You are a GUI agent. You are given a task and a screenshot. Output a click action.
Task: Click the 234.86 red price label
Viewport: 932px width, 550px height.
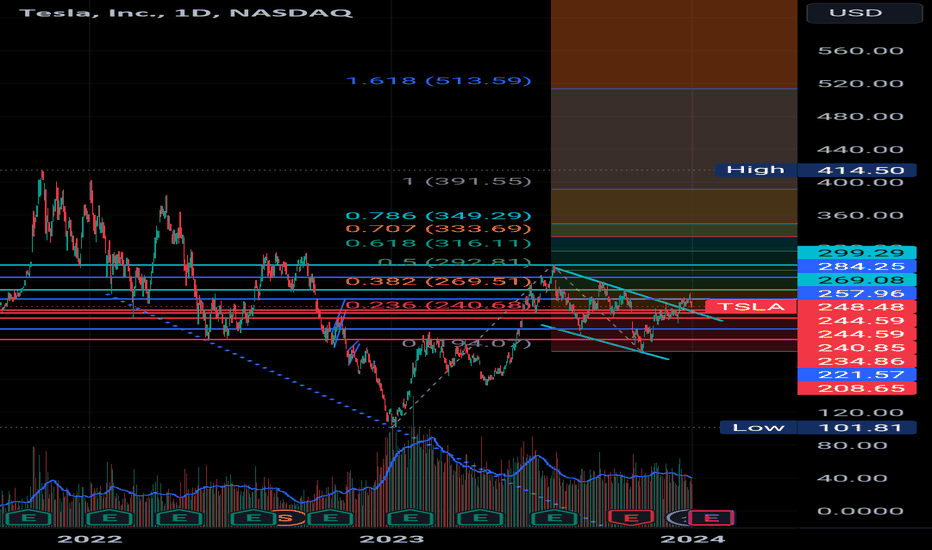click(857, 361)
